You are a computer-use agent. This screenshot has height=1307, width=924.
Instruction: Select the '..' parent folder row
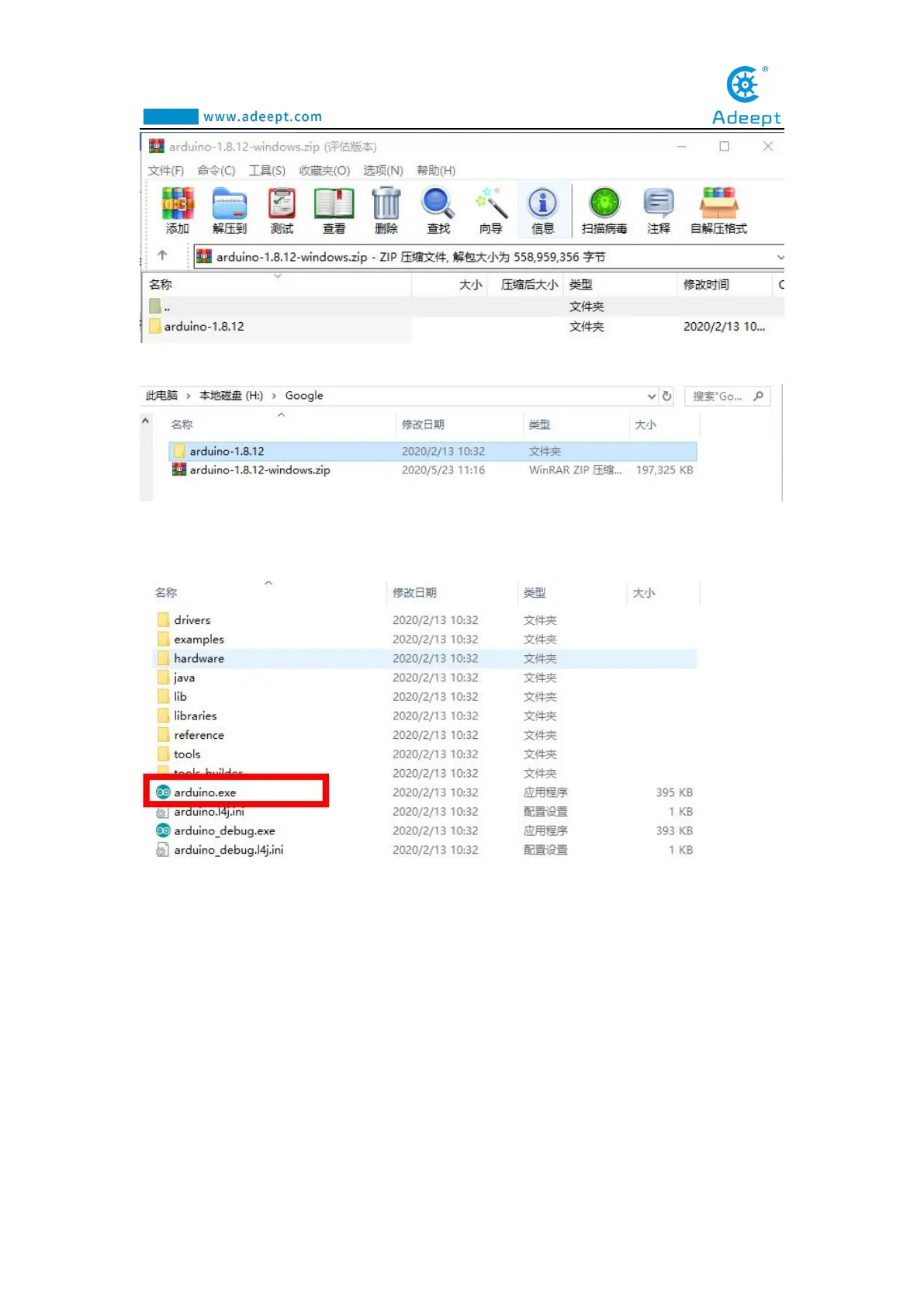(x=462, y=307)
